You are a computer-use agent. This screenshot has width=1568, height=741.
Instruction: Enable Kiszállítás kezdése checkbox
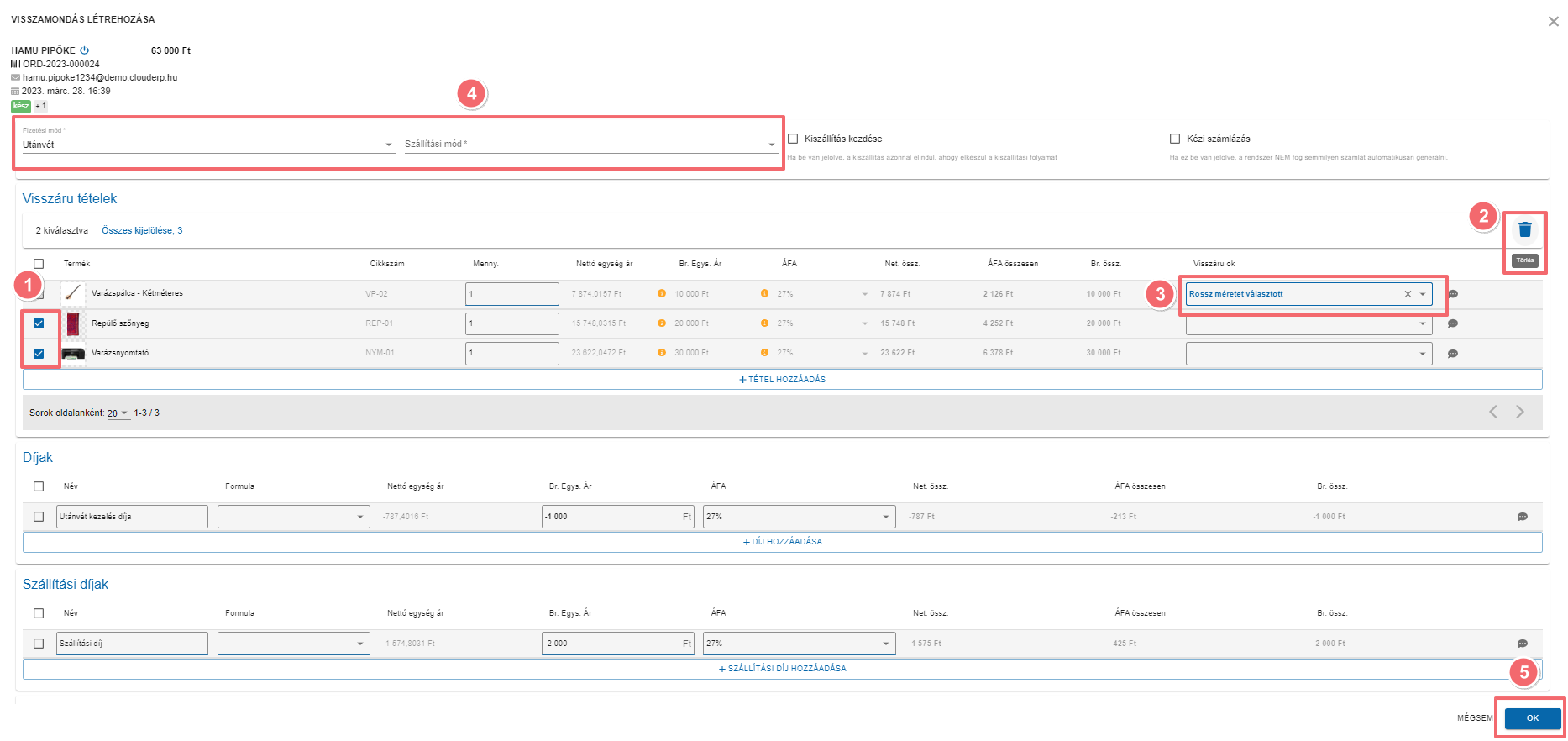pos(793,139)
